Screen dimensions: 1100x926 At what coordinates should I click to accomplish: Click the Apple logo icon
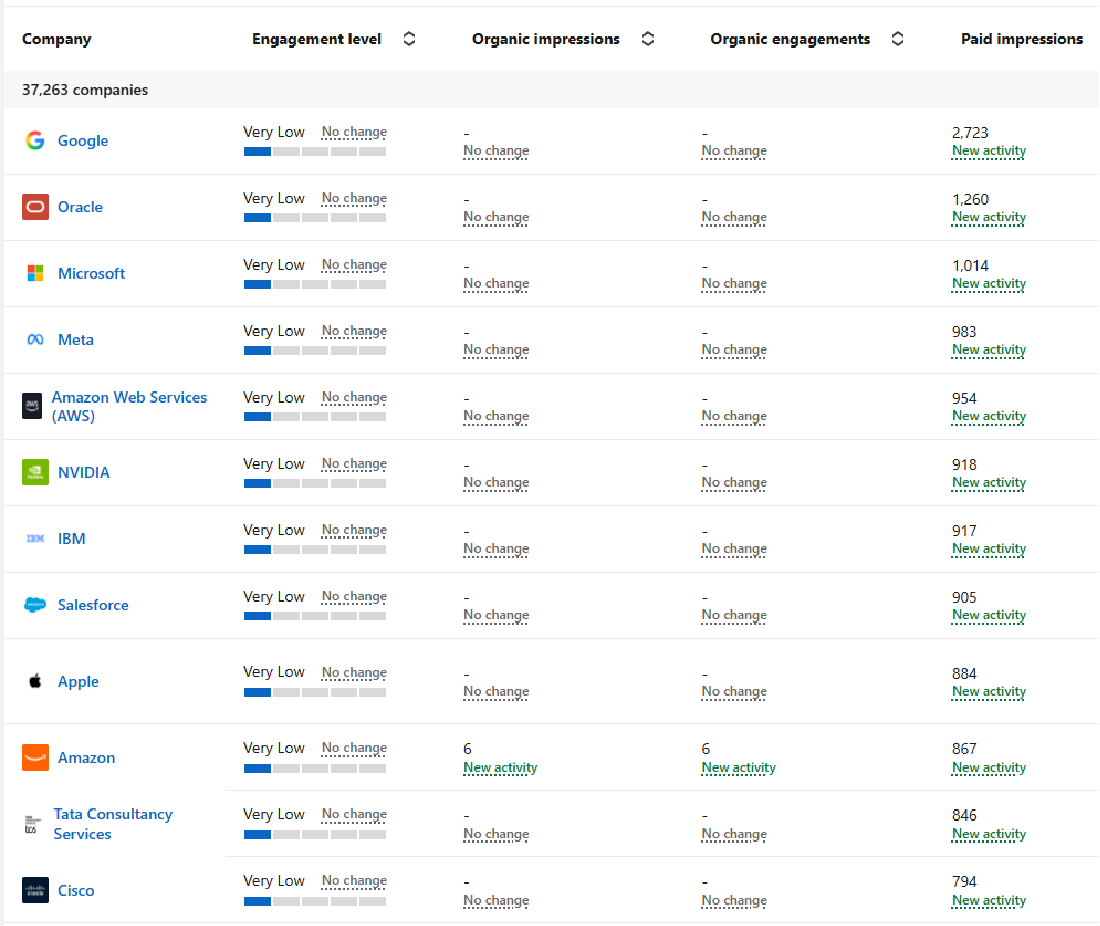pyautogui.click(x=35, y=682)
